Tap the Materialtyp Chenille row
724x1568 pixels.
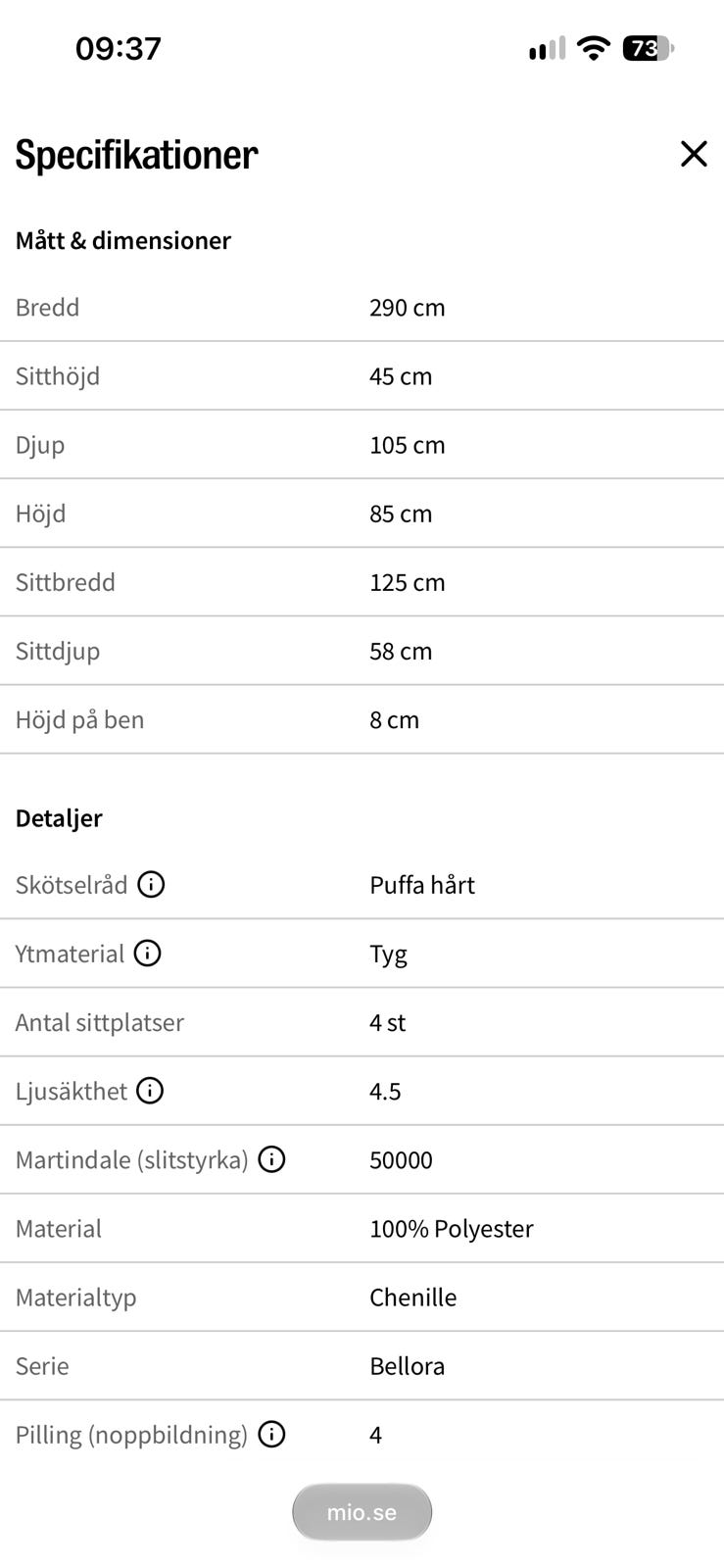click(x=362, y=1298)
